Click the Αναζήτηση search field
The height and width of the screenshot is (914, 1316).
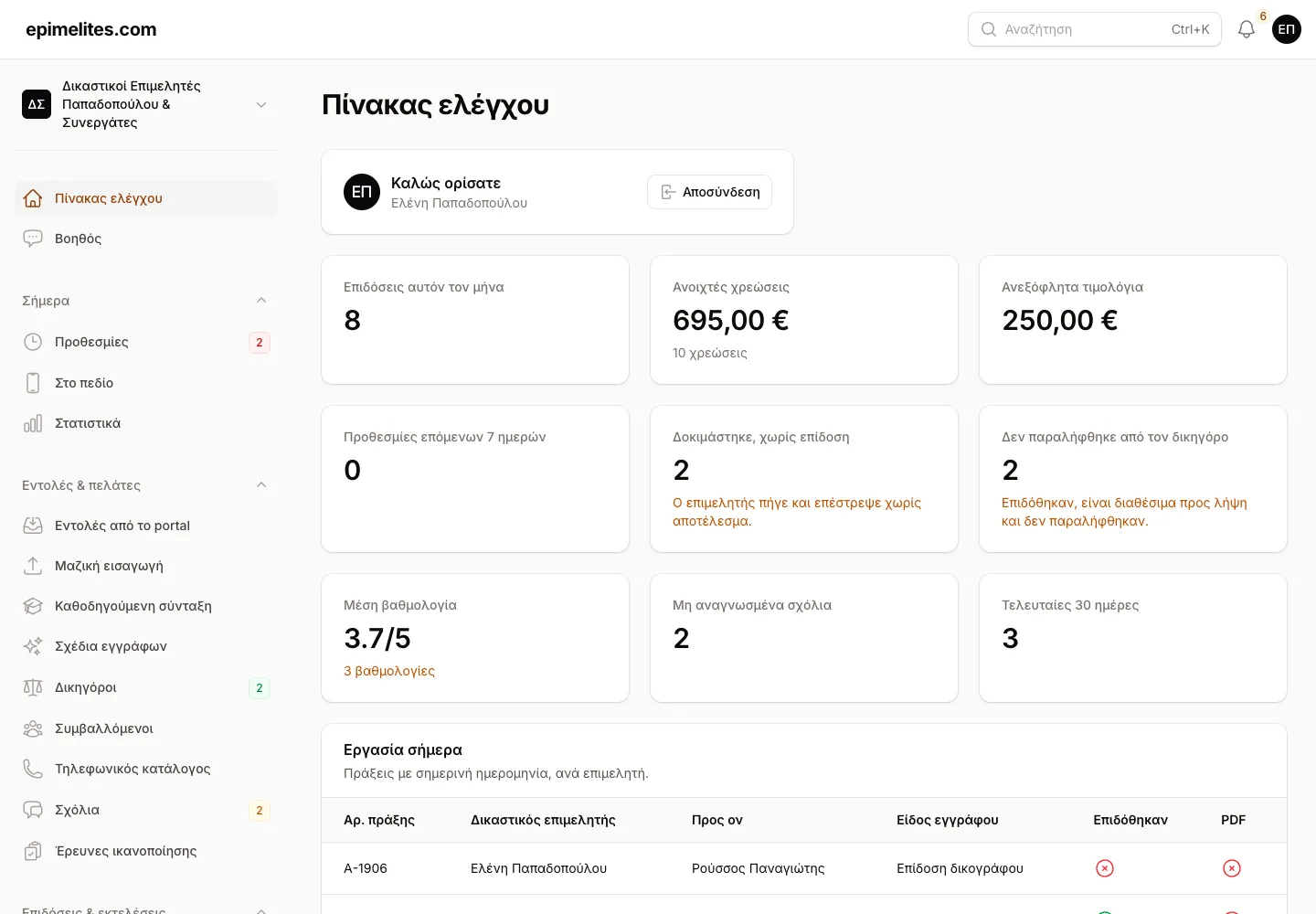tap(1095, 29)
